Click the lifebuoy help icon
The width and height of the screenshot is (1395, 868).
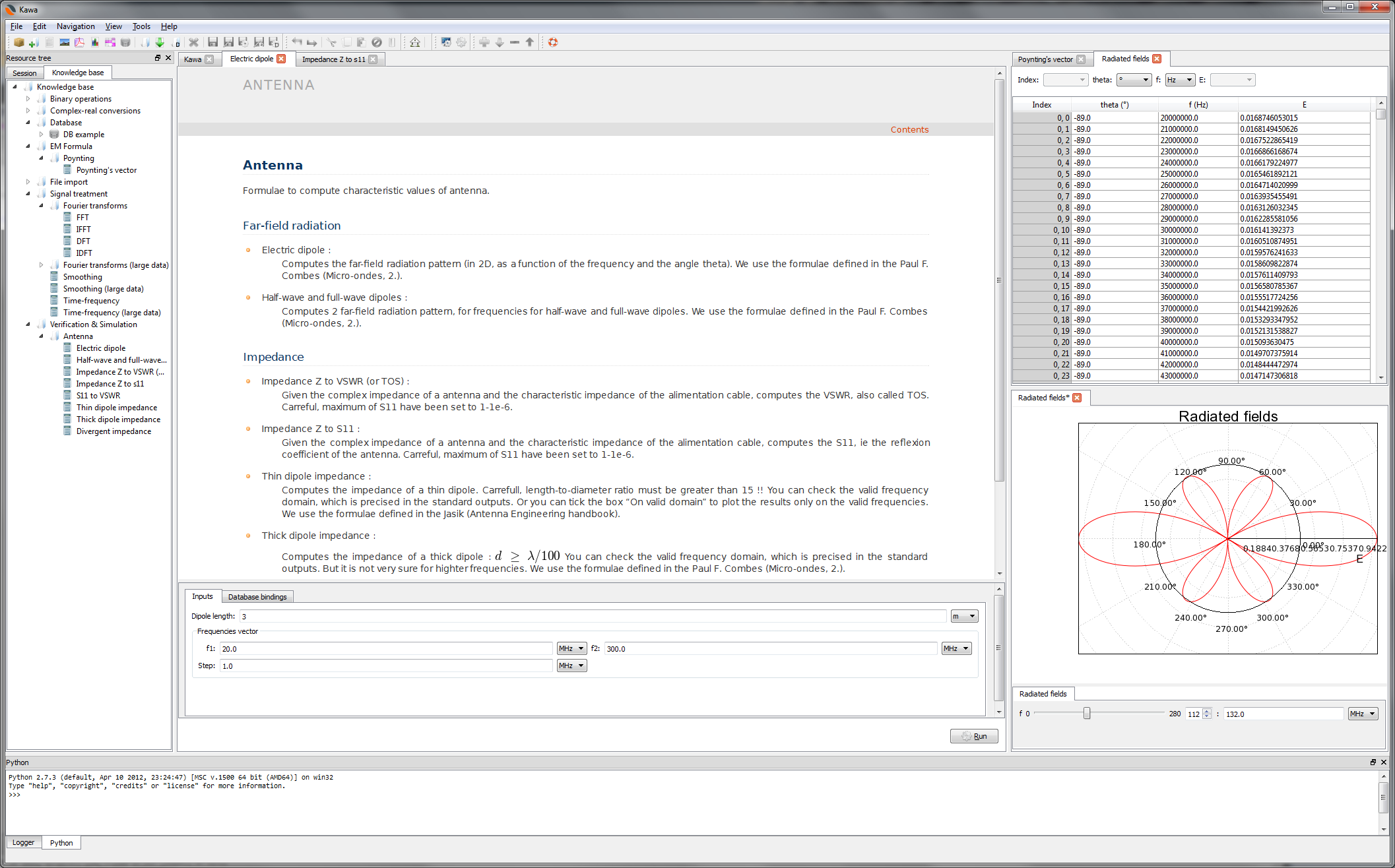coord(553,42)
